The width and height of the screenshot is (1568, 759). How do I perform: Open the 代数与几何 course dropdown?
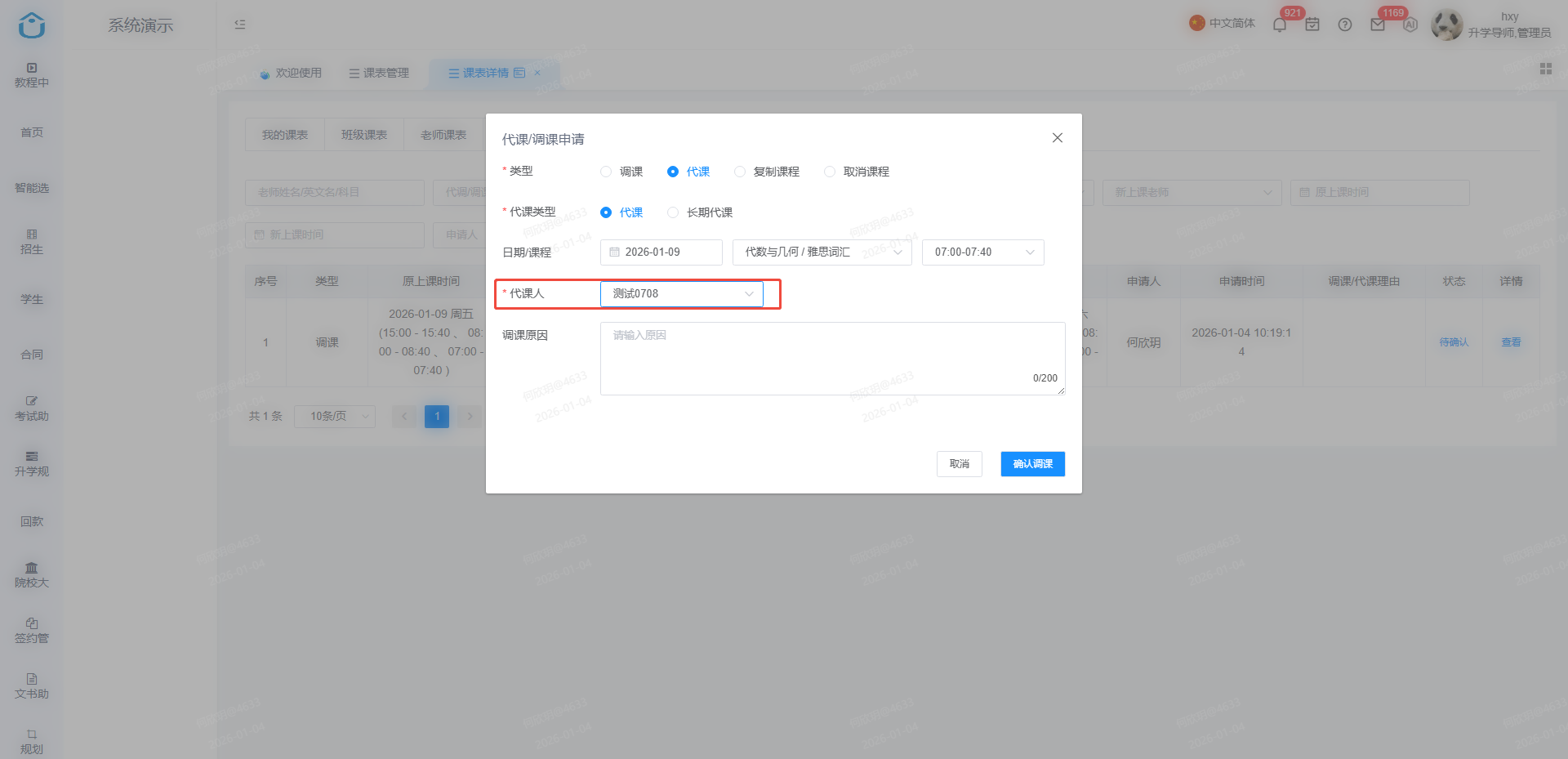point(822,252)
